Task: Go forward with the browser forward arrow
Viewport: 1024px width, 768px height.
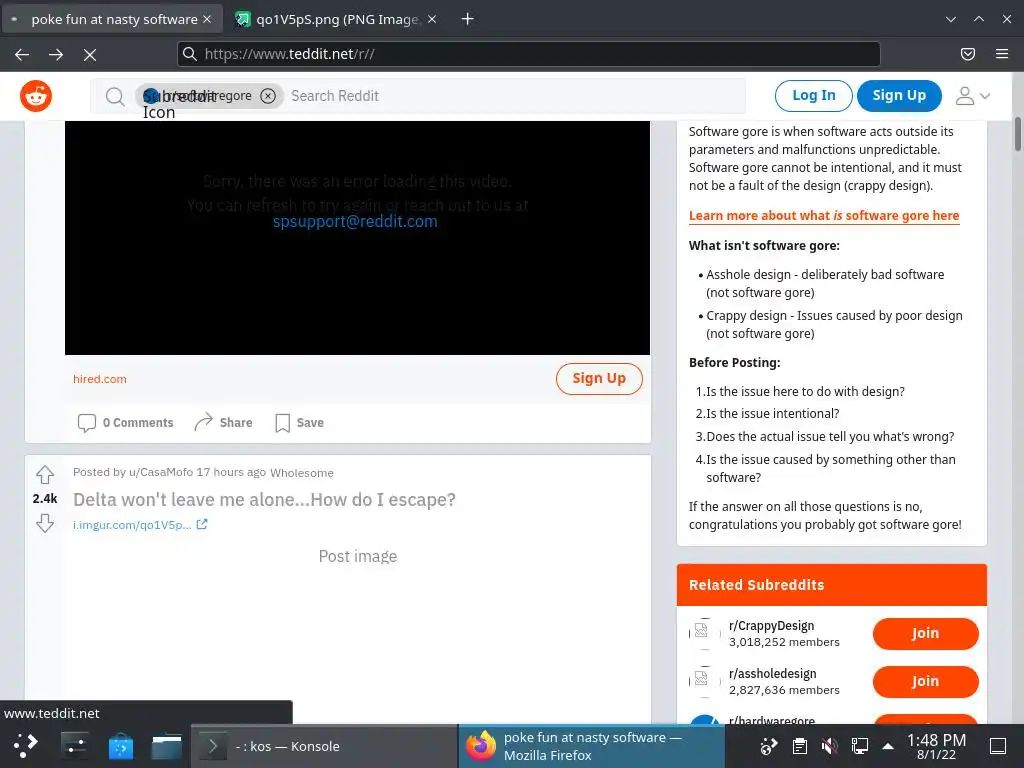Action: (56, 54)
